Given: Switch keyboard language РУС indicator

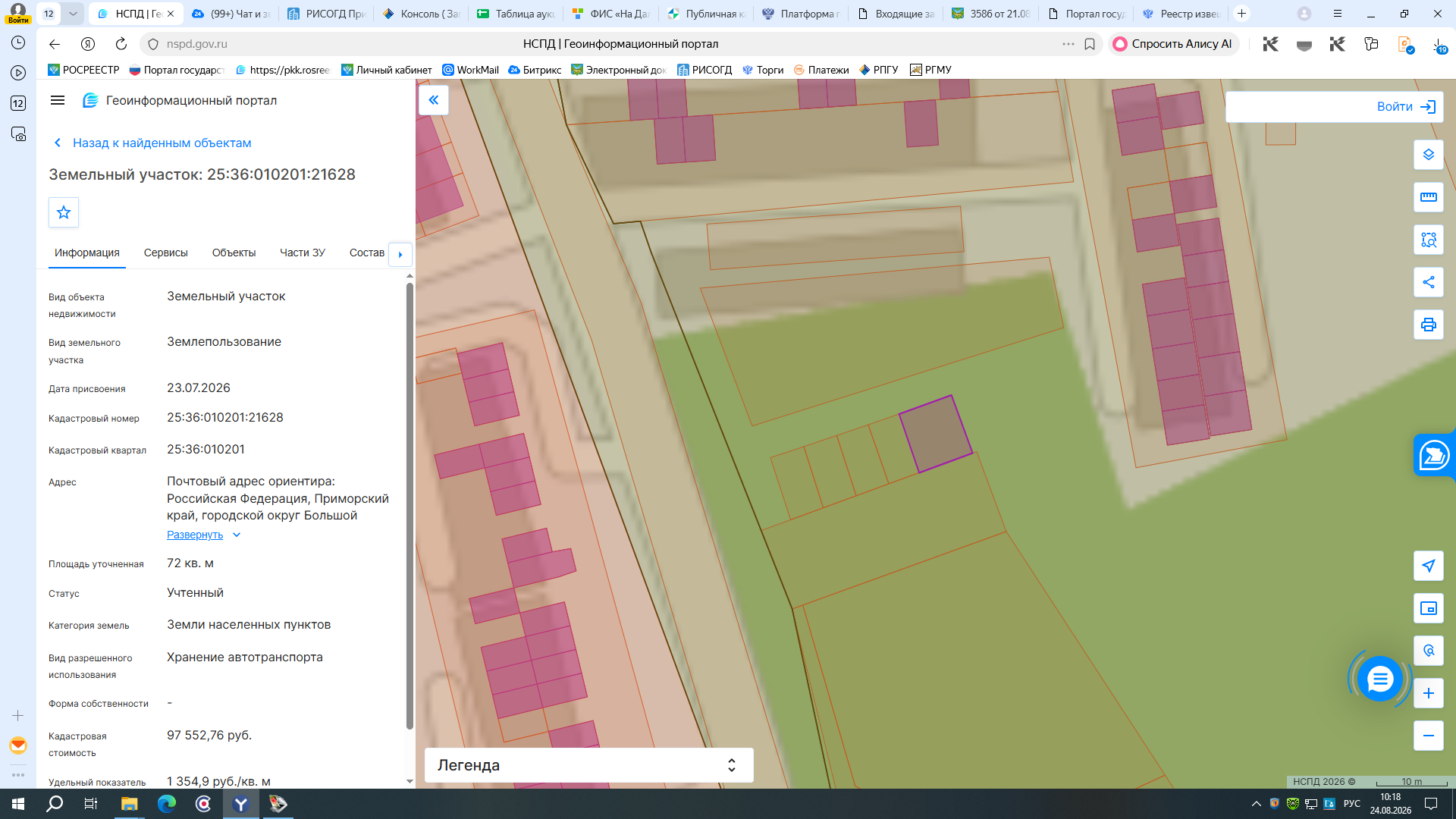Looking at the screenshot, I should 1352,804.
